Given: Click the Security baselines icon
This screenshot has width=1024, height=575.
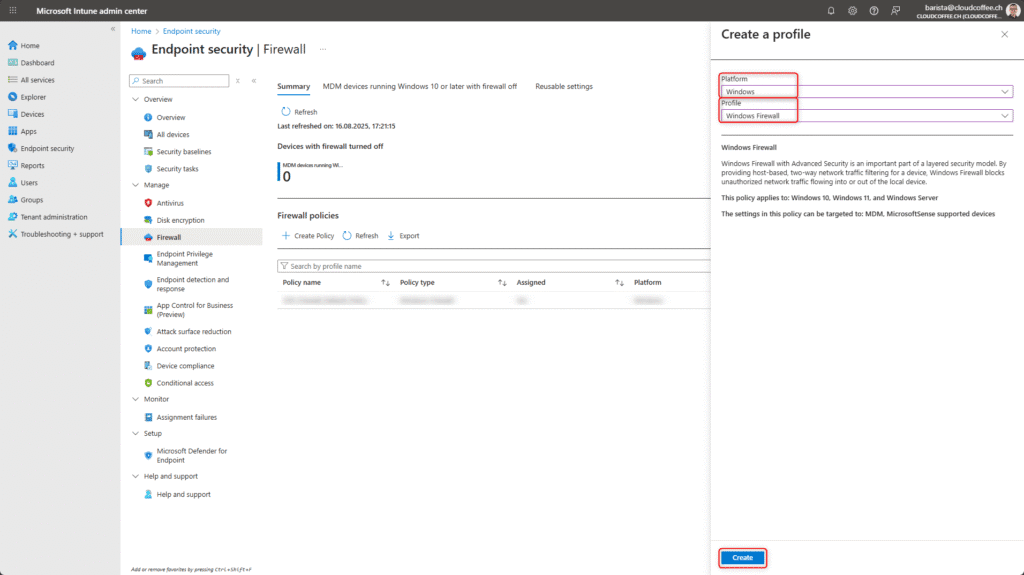Looking at the screenshot, I should (x=147, y=152).
